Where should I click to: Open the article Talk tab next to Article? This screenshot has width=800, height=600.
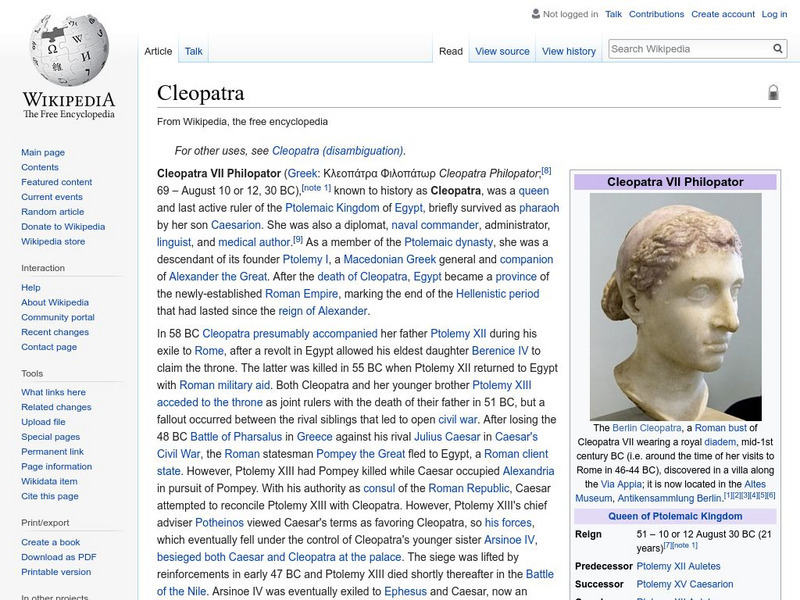[x=194, y=51]
